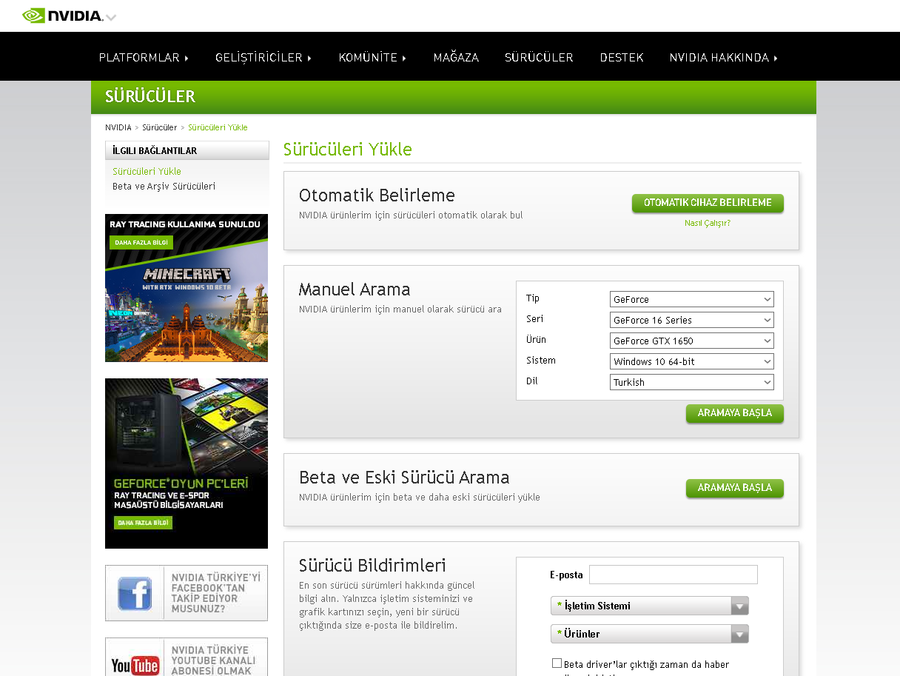Screen dimensions: 900x676
Task: Click ARAMAYA BAŞLA for Beta ve Eski Sürücü
Action: (734, 488)
